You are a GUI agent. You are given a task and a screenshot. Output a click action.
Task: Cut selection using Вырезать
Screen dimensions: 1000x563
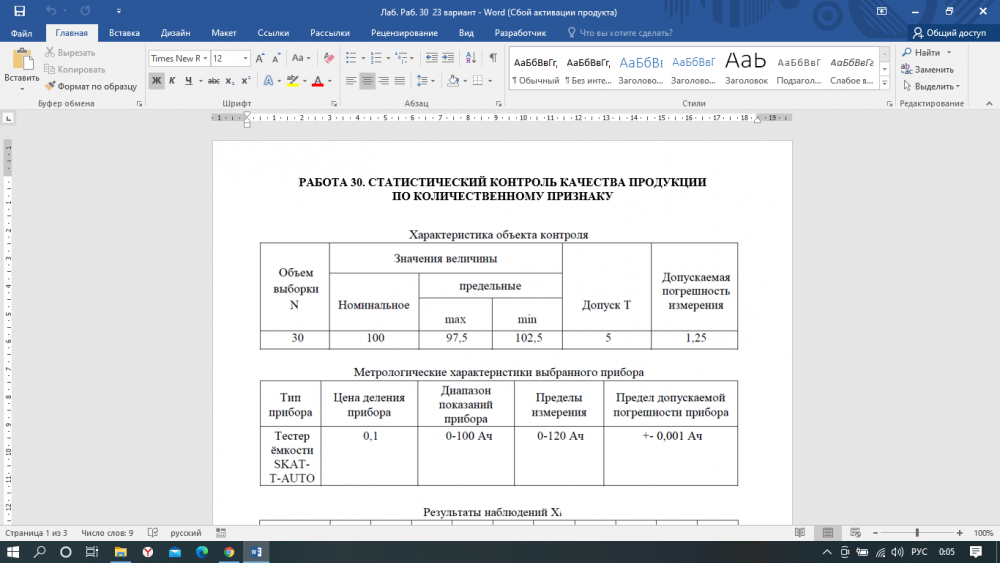(70, 52)
